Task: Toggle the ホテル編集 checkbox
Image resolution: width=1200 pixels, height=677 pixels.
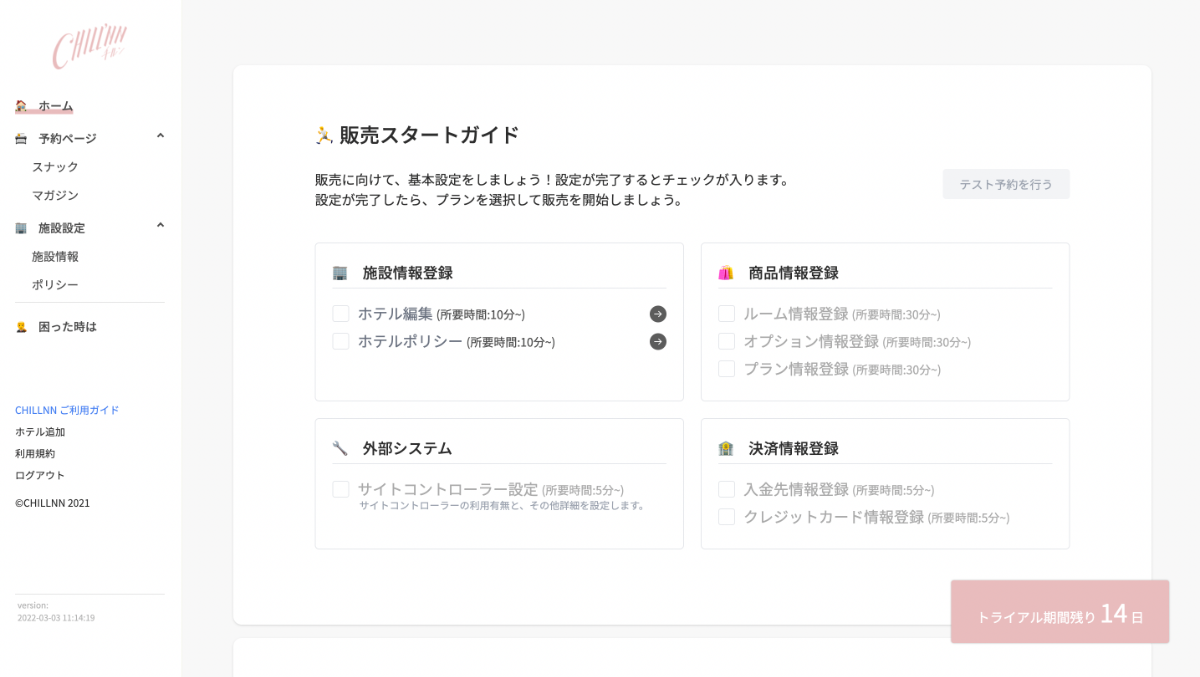Action: click(x=341, y=314)
